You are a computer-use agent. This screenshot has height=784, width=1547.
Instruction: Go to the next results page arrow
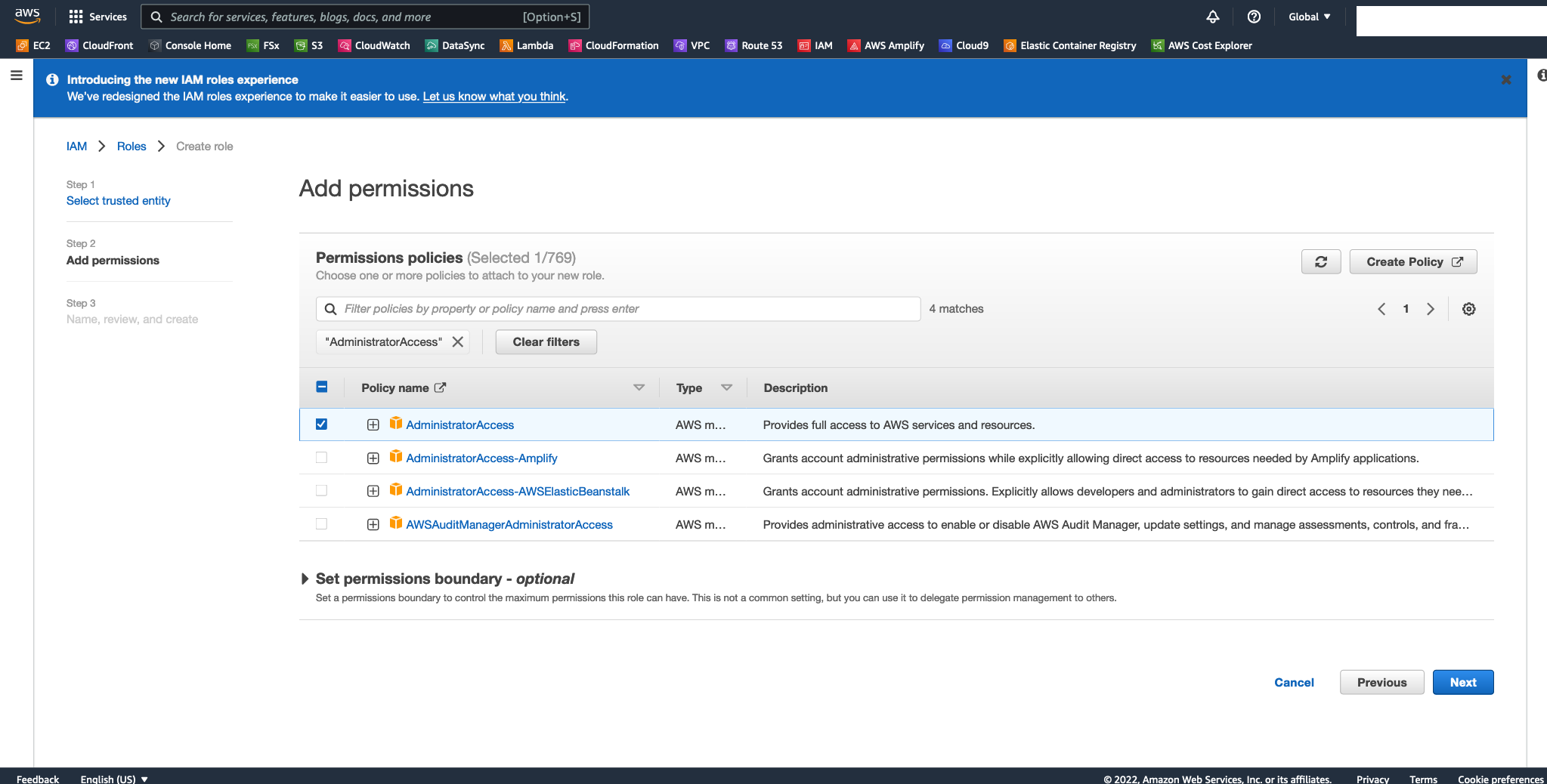click(x=1431, y=309)
